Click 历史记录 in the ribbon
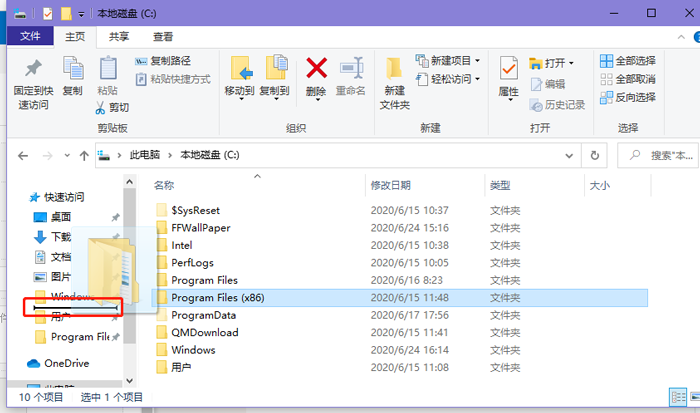700x413 pixels. tap(557, 105)
